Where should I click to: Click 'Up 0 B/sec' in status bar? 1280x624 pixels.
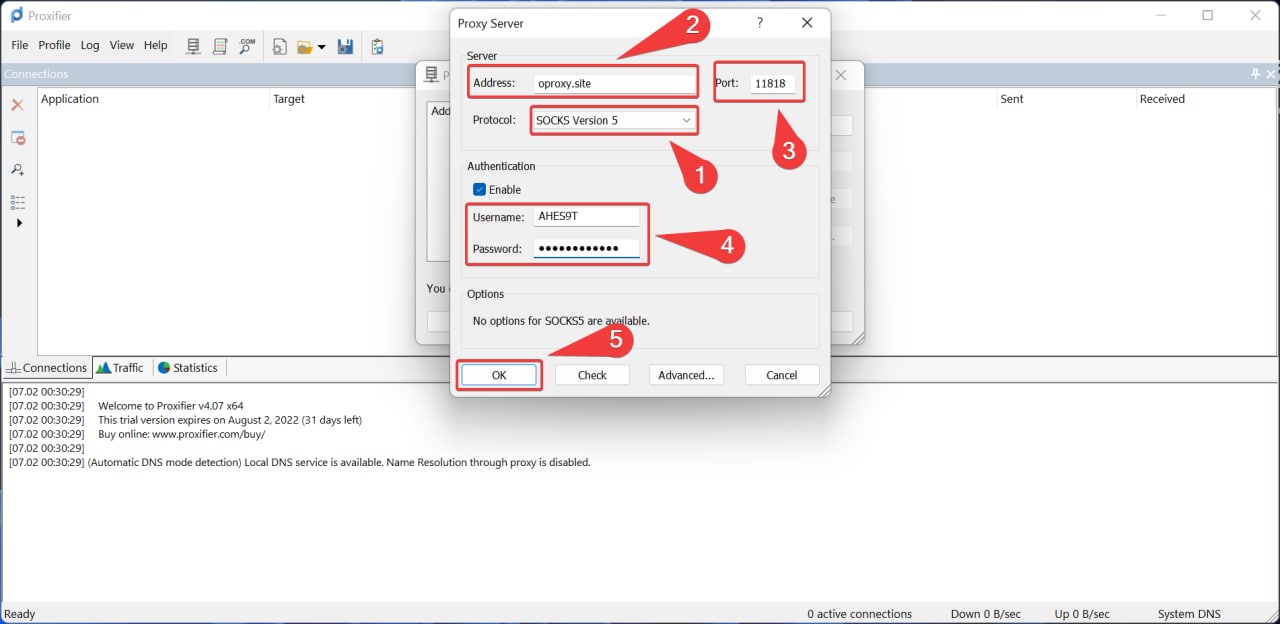coord(1082,614)
